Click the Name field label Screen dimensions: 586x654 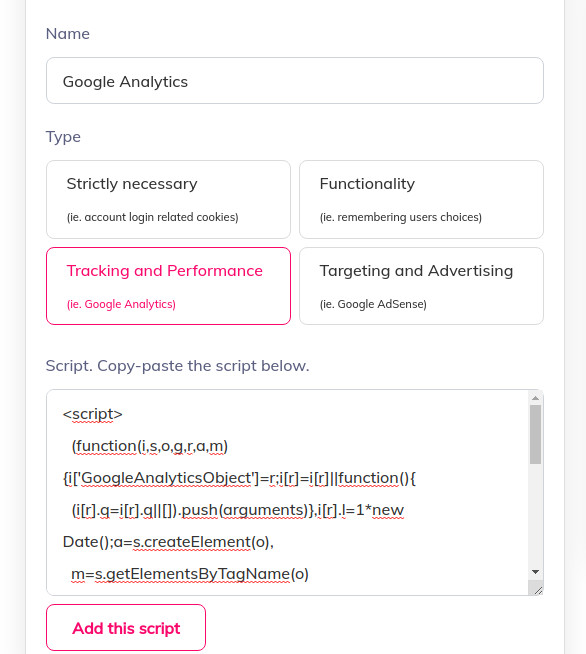pos(68,34)
